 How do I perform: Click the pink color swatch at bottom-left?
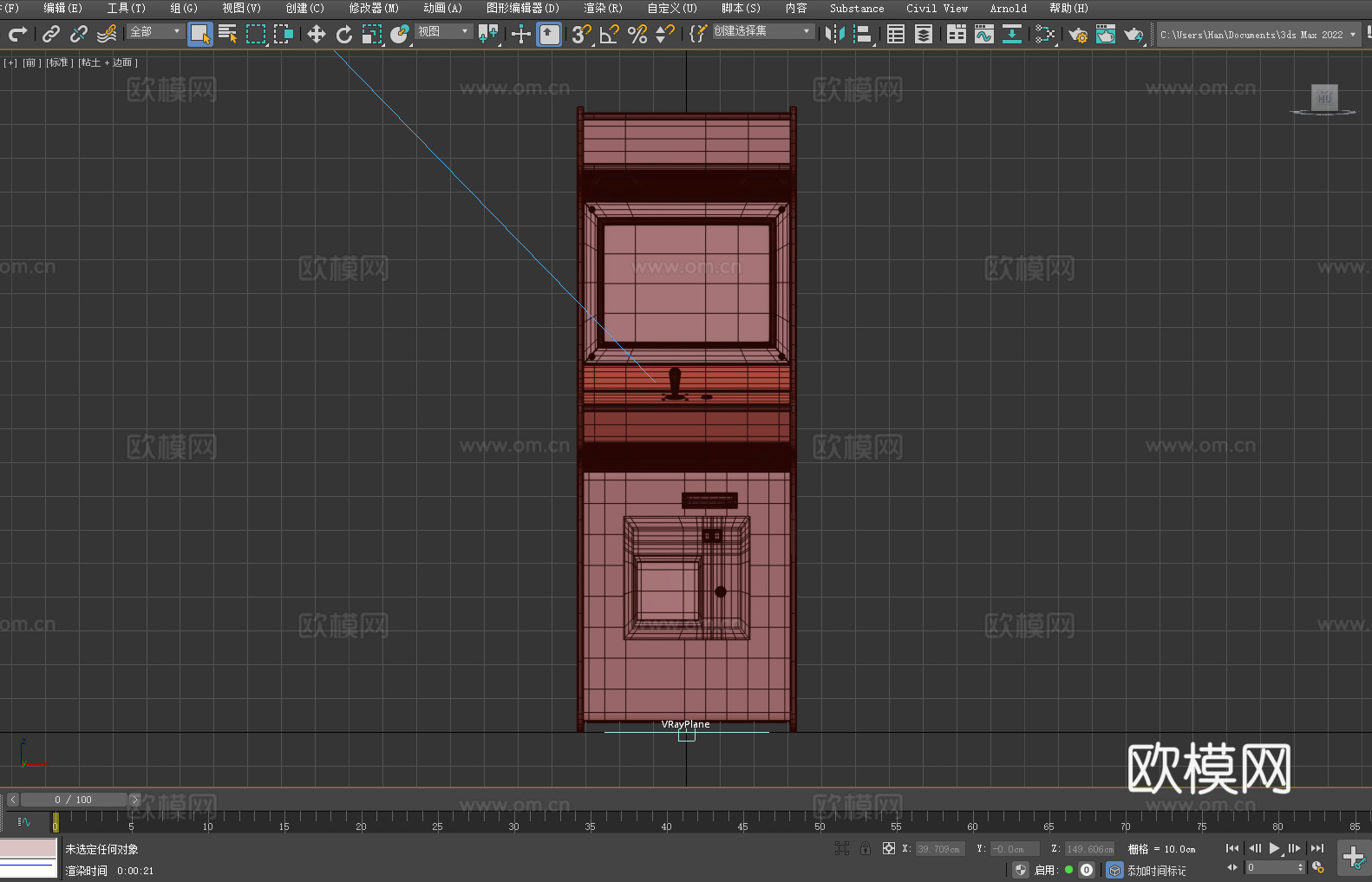(28, 847)
